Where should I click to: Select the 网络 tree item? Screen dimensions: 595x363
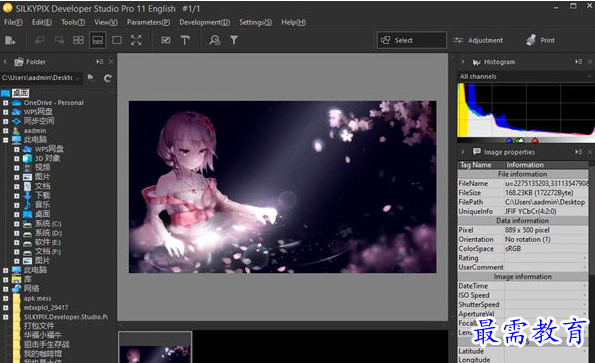tap(31, 289)
